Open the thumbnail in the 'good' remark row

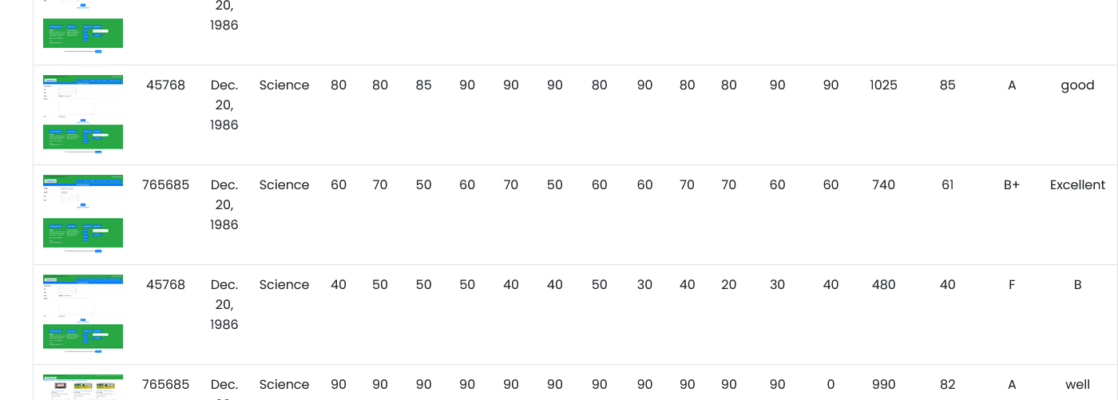pos(83,114)
